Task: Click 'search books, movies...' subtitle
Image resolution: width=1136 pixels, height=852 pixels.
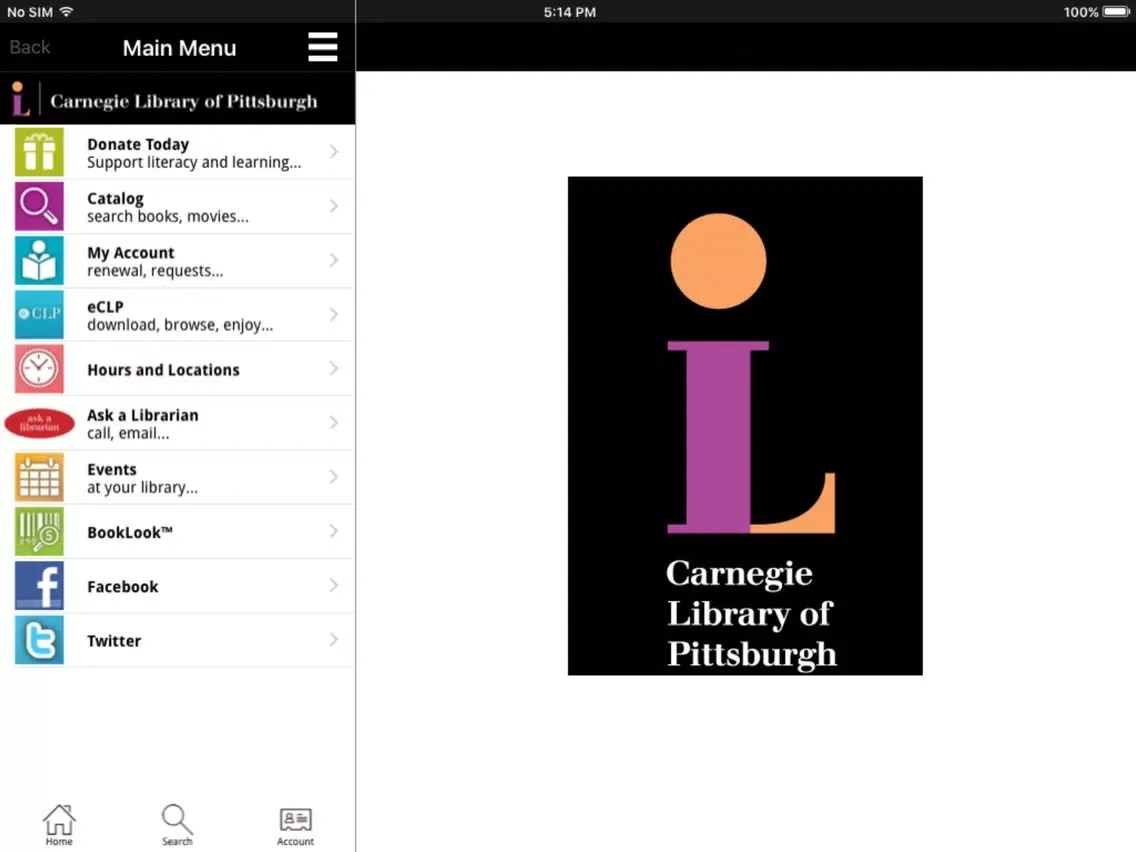Action: click(168, 217)
